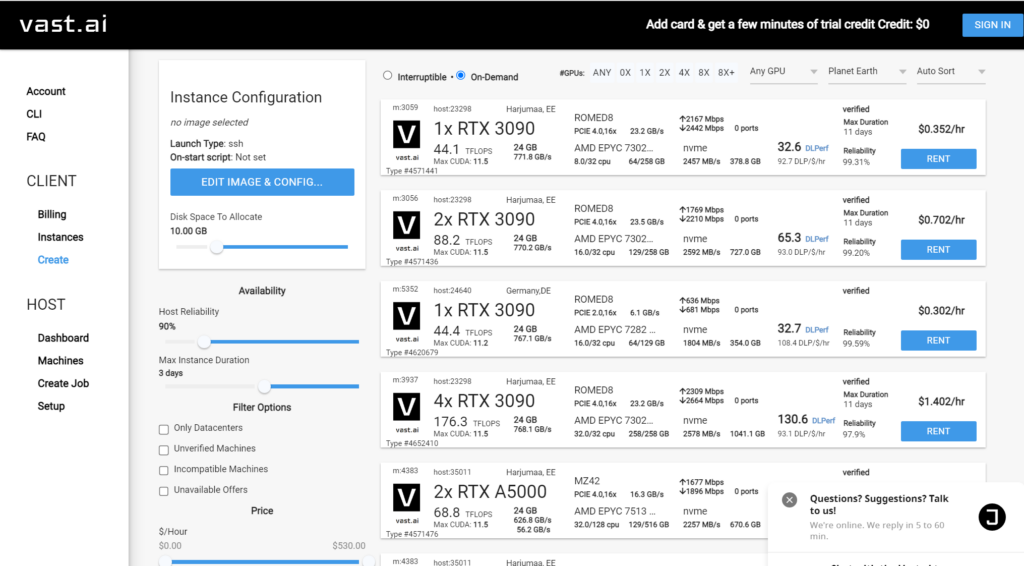Open Create Job page
Viewport: 1024px width, 566px height.
(63, 383)
